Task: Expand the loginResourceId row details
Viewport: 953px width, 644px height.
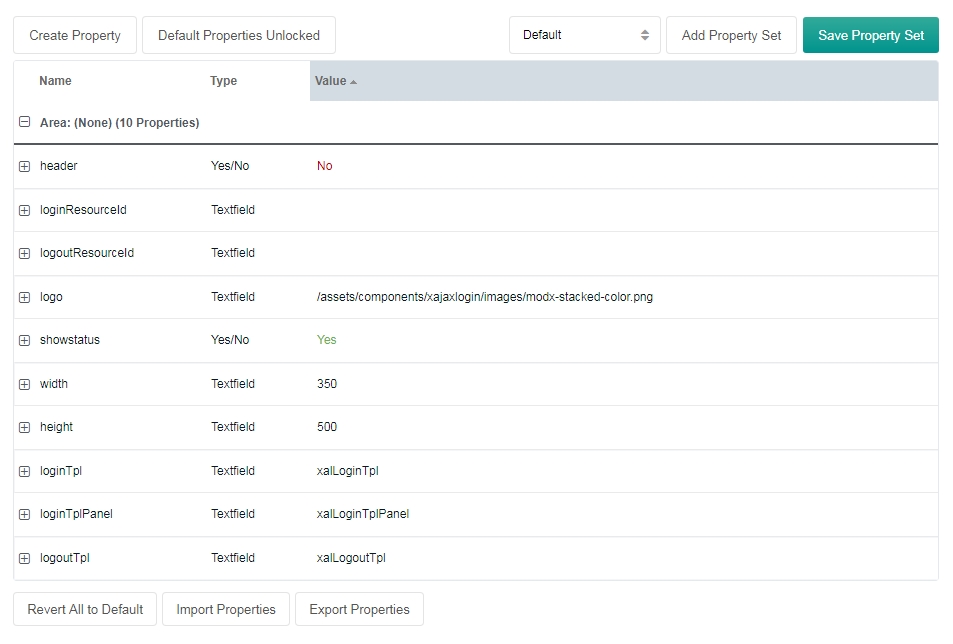Action: (24, 210)
